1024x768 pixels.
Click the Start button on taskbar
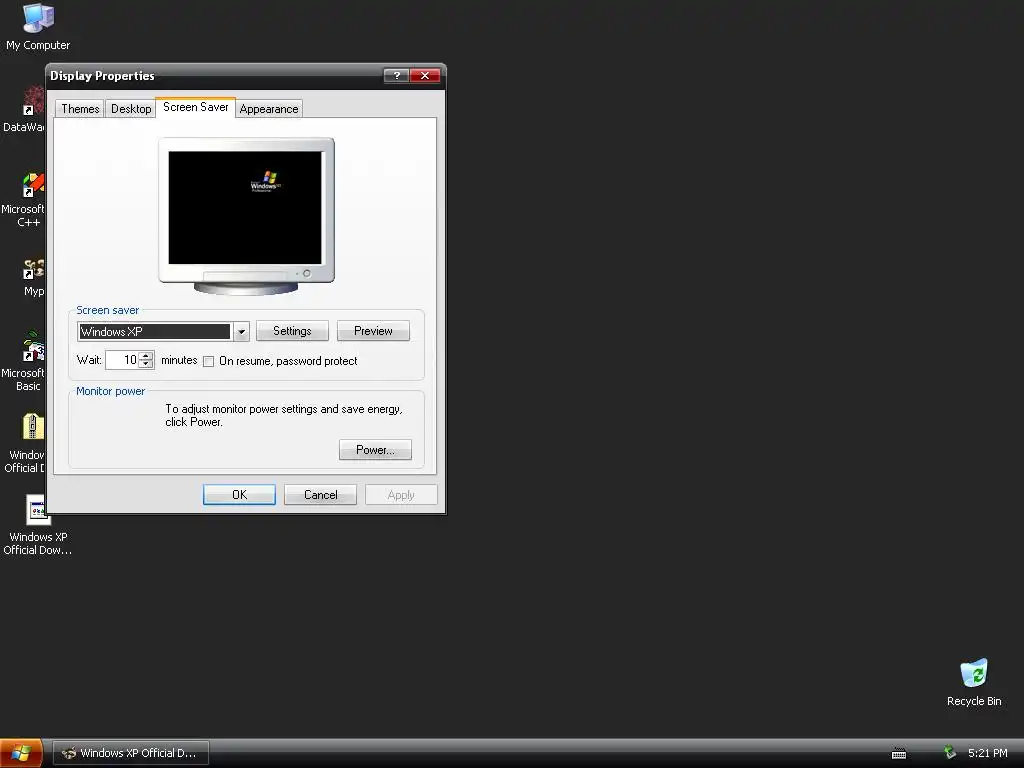tap(21, 753)
